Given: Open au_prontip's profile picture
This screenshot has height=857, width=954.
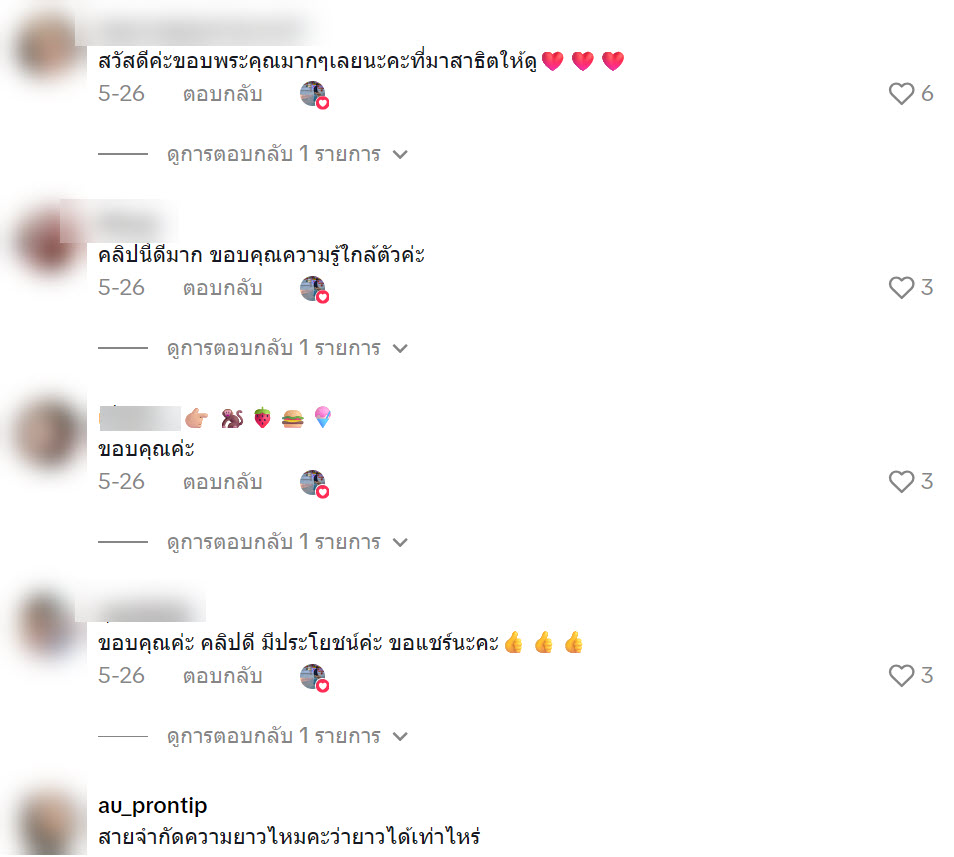Looking at the screenshot, I should pos(49,821).
